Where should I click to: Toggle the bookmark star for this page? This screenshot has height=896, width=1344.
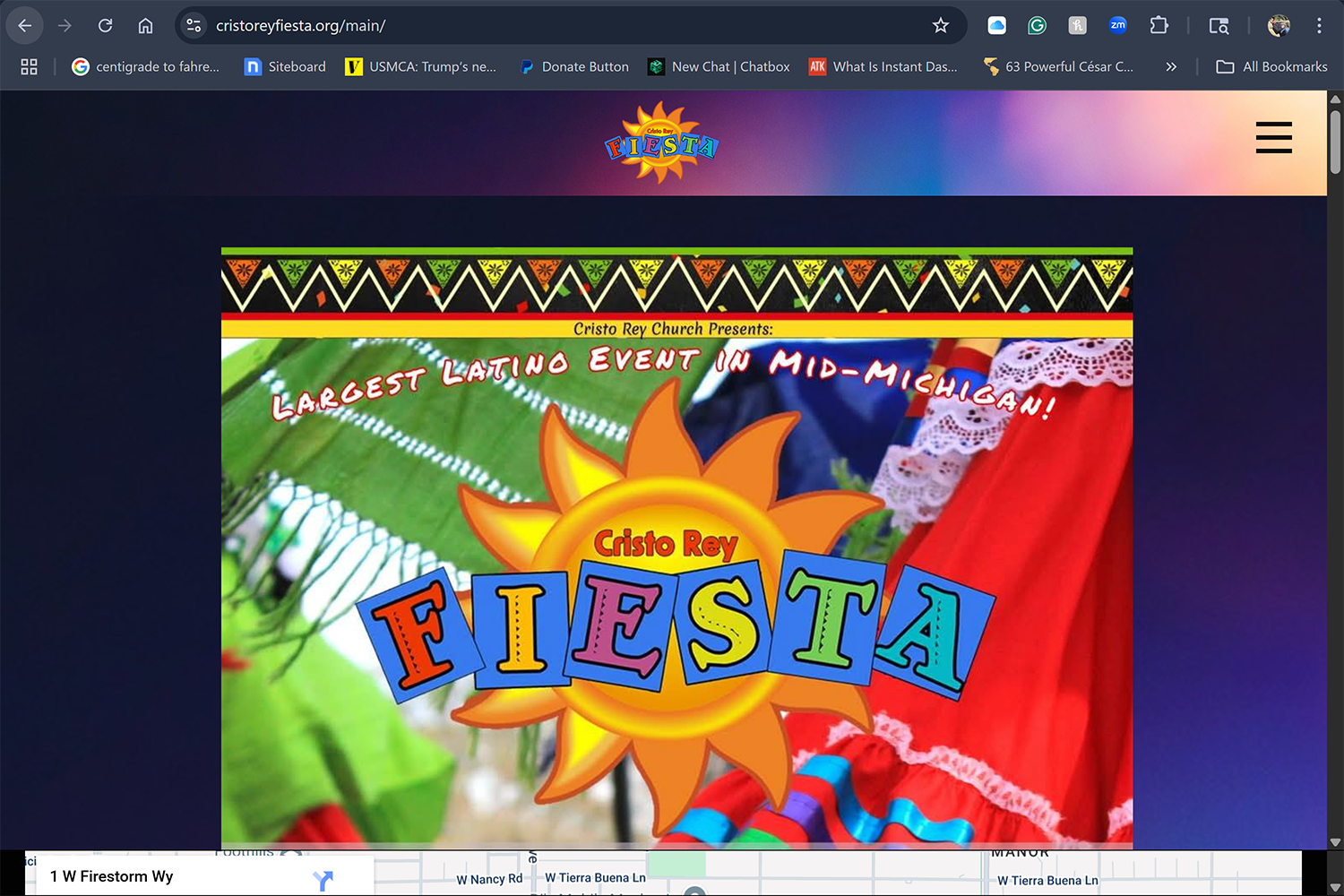coord(941,25)
